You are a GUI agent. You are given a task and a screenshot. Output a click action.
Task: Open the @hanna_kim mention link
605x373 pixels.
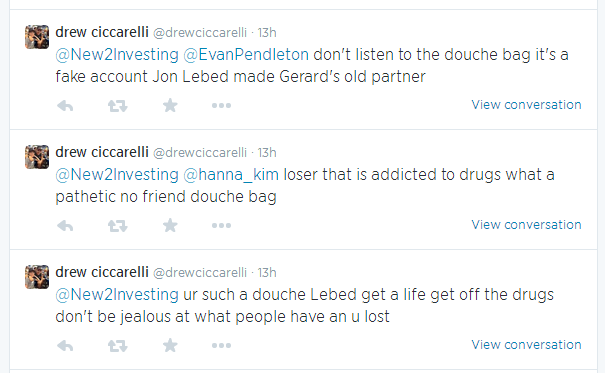231,175
